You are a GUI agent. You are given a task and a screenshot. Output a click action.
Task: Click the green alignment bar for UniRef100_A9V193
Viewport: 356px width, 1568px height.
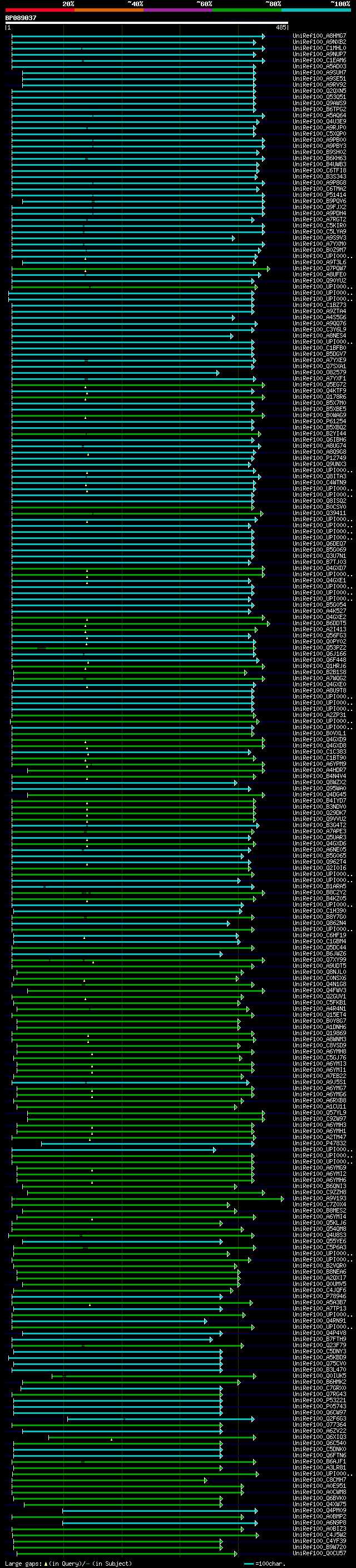148,1199
